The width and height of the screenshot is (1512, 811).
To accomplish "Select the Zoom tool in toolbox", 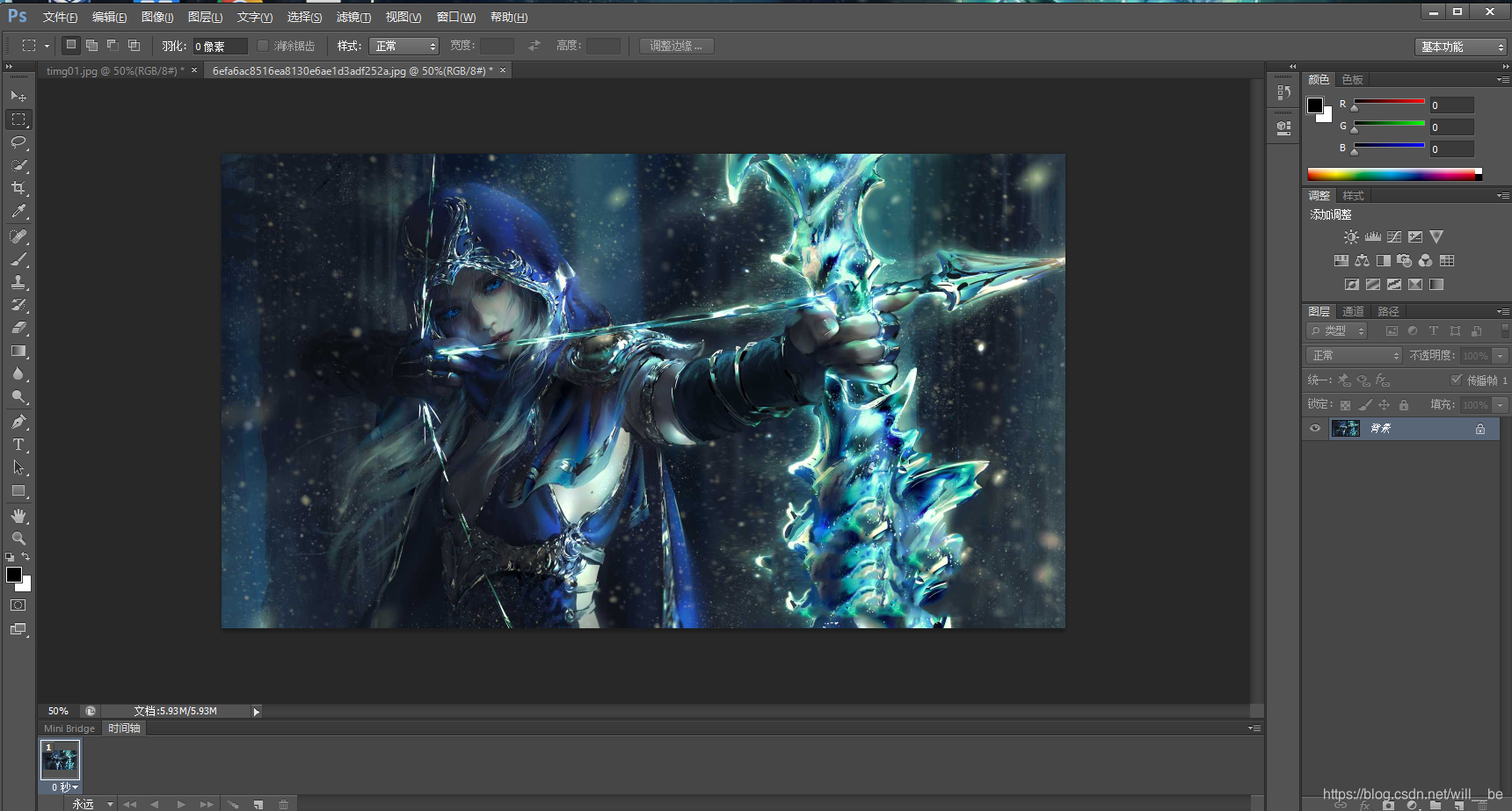I will click(18, 539).
